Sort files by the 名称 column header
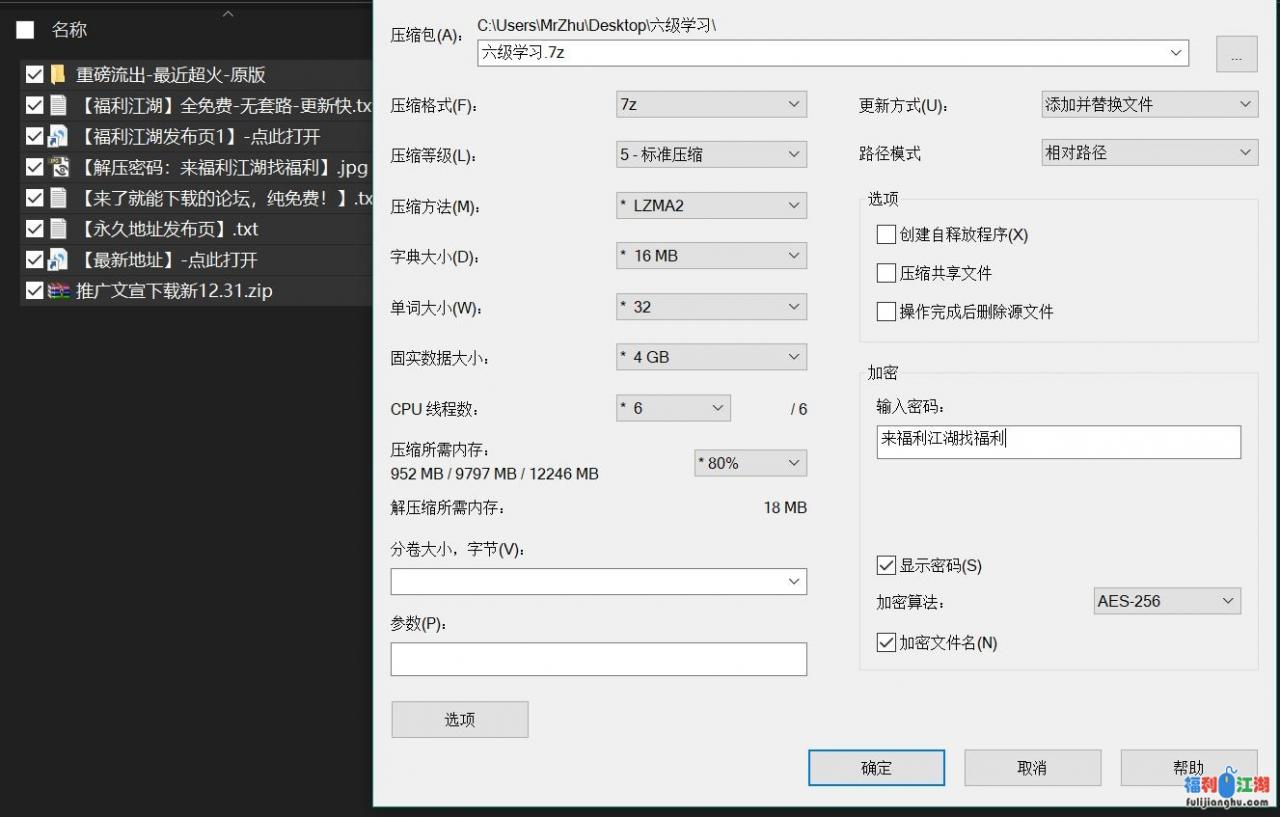Screen dimensions: 1280x817 [x=69, y=29]
